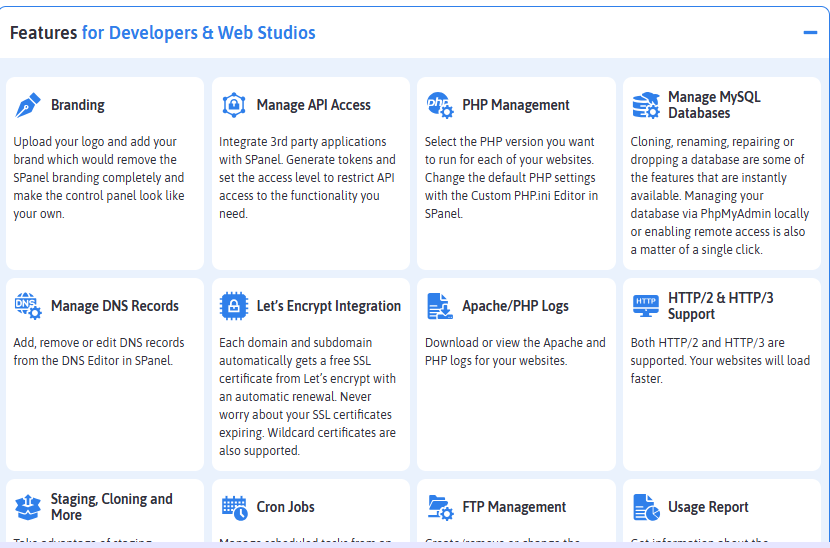Click the description about free SSL certificates
The image size is (830, 548).
[x=308, y=397]
